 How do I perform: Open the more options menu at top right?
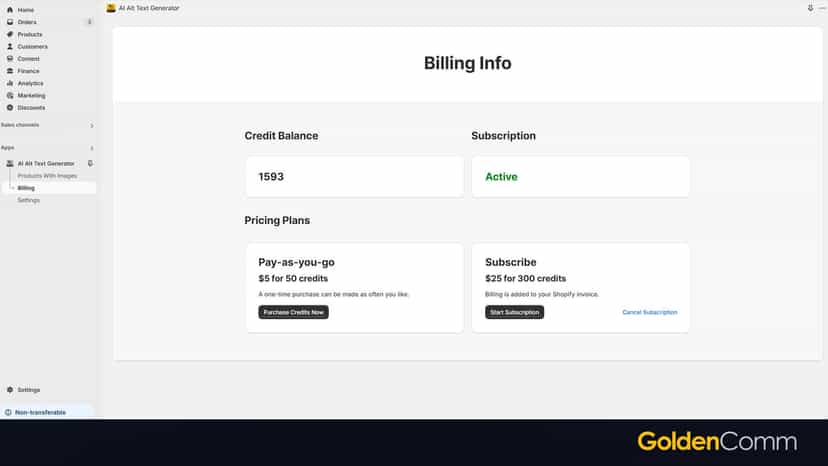(822, 8)
